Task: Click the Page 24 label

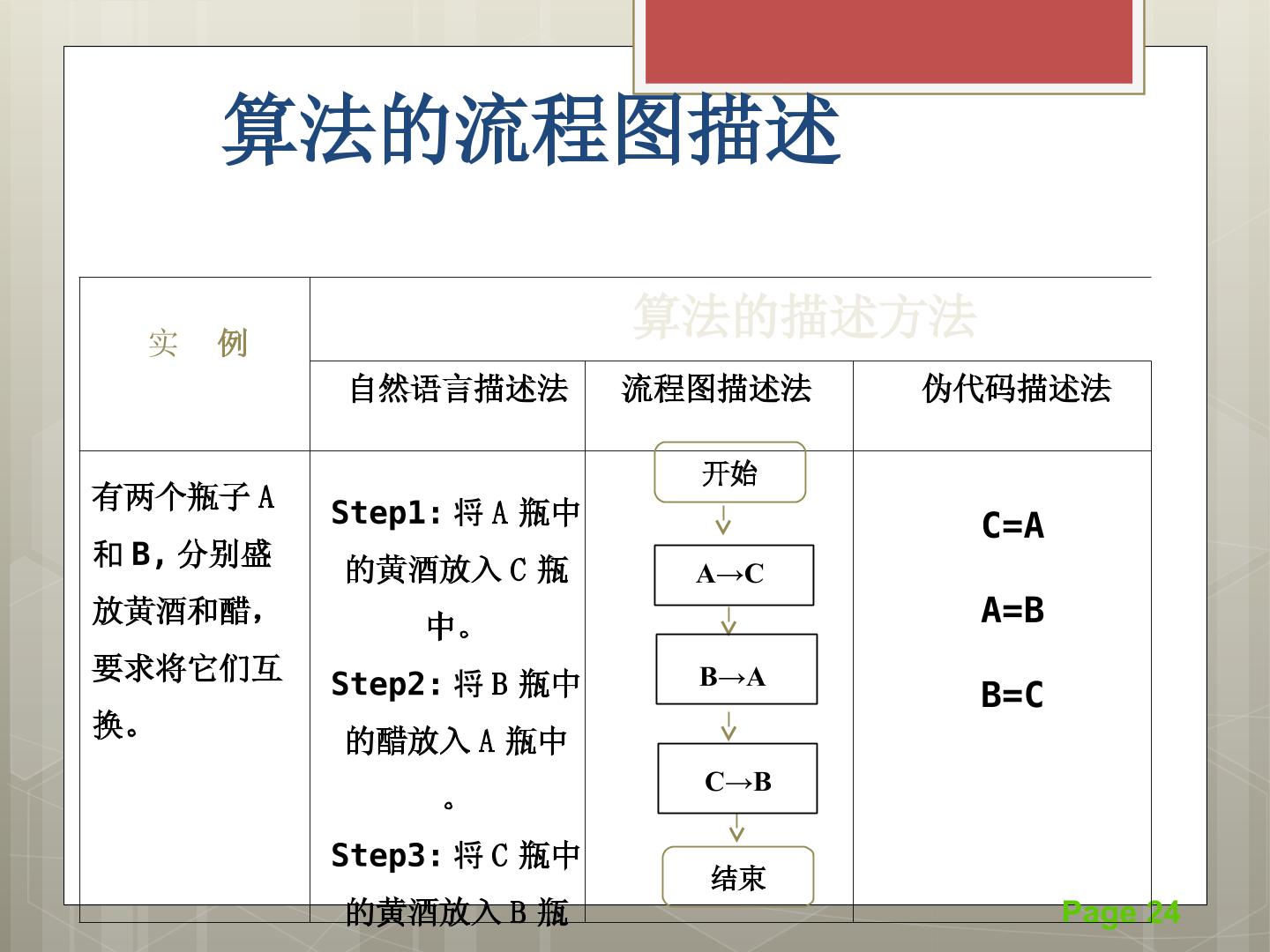Action: point(1121,911)
